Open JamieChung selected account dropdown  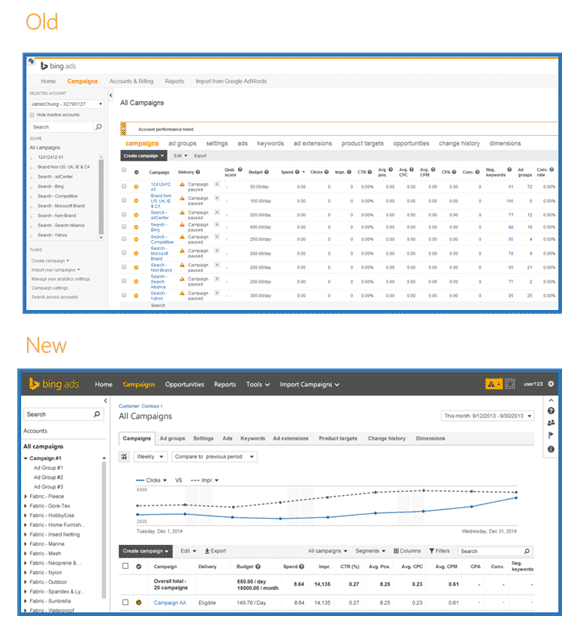click(67, 104)
